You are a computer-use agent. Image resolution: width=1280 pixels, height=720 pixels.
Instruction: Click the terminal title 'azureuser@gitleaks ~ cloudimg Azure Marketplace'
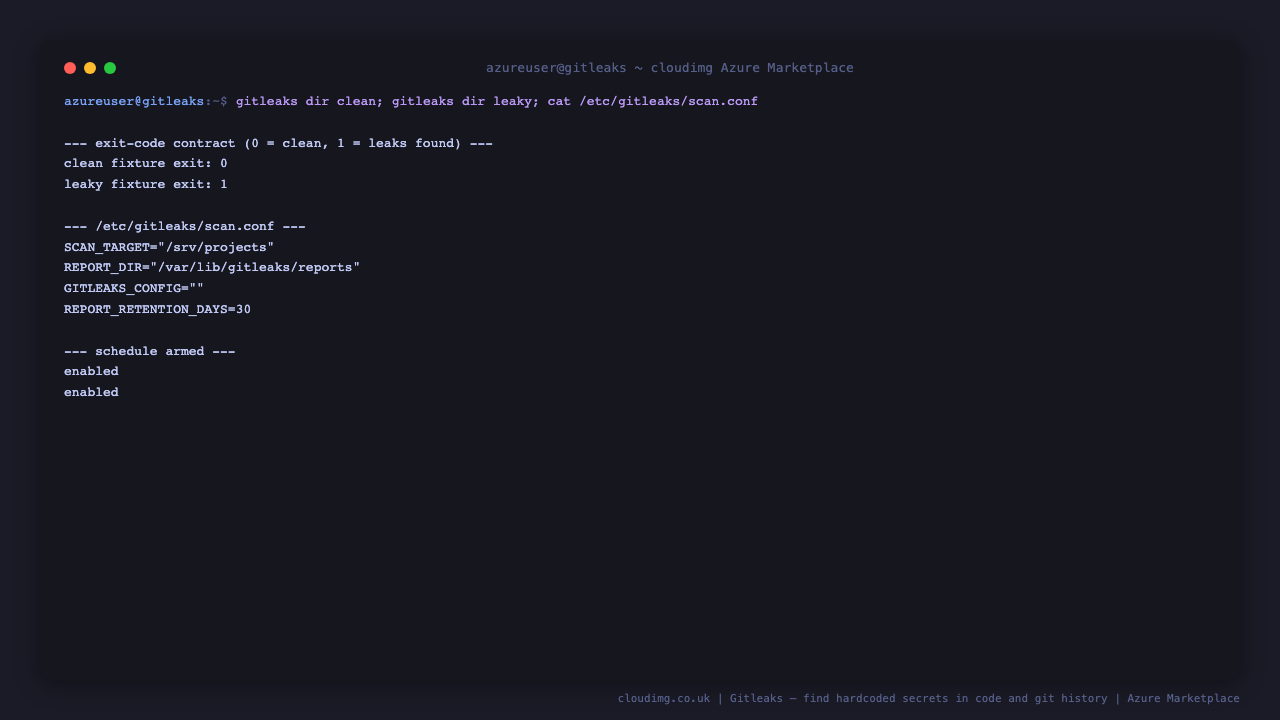(670, 68)
